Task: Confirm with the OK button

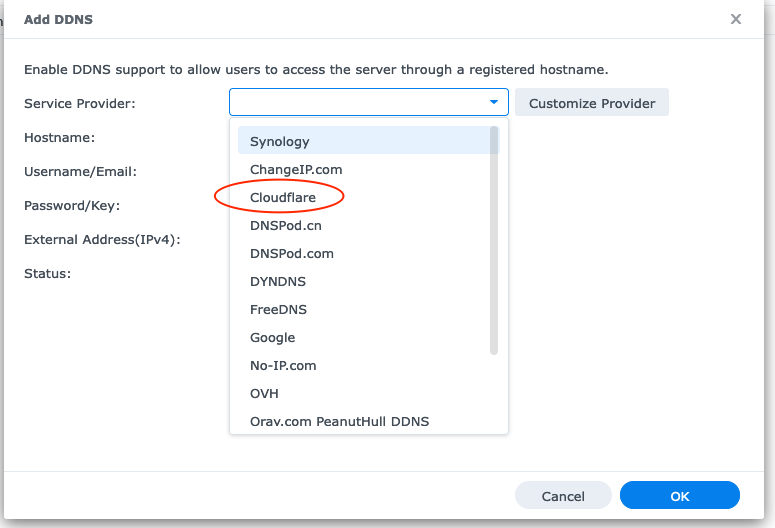Action: coord(680,496)
